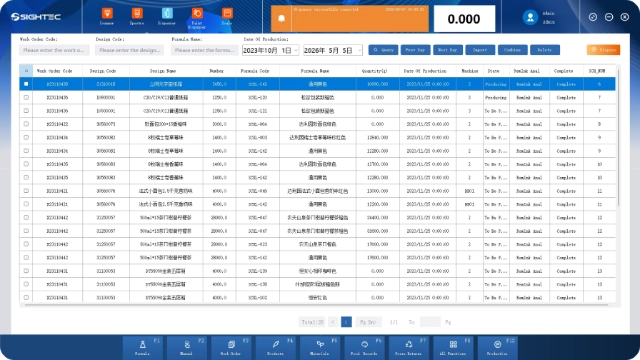Open All Functions grid (F8)
The width and height of the screenshot is (640, 360).
453,347
